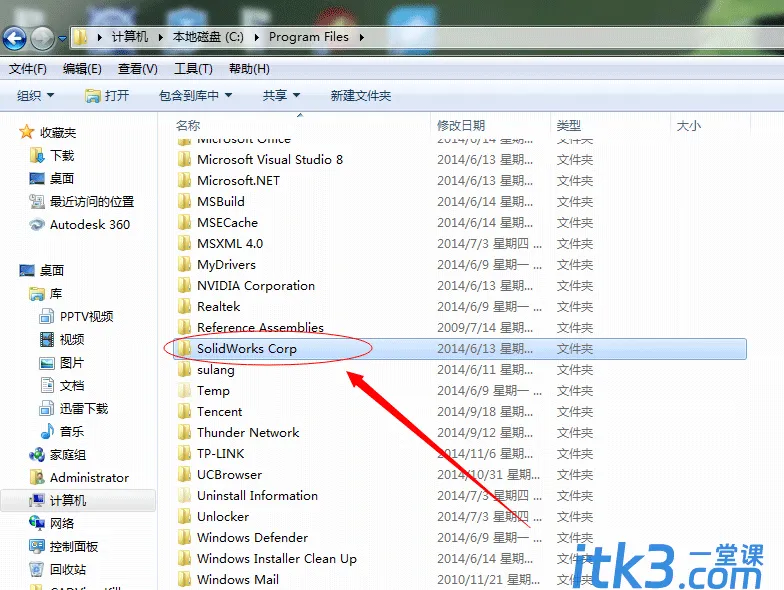Sort by the 名称 column header
The height and width of the screenshot is (590, 784).
[188, 125]
